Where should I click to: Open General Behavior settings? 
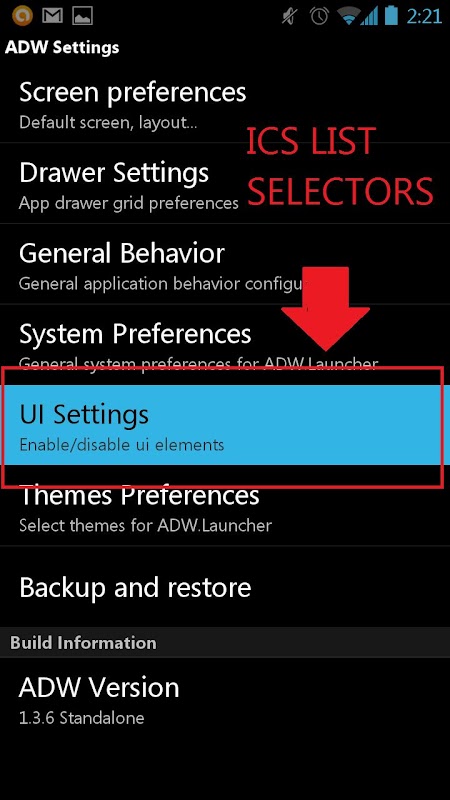click(225, 264)
